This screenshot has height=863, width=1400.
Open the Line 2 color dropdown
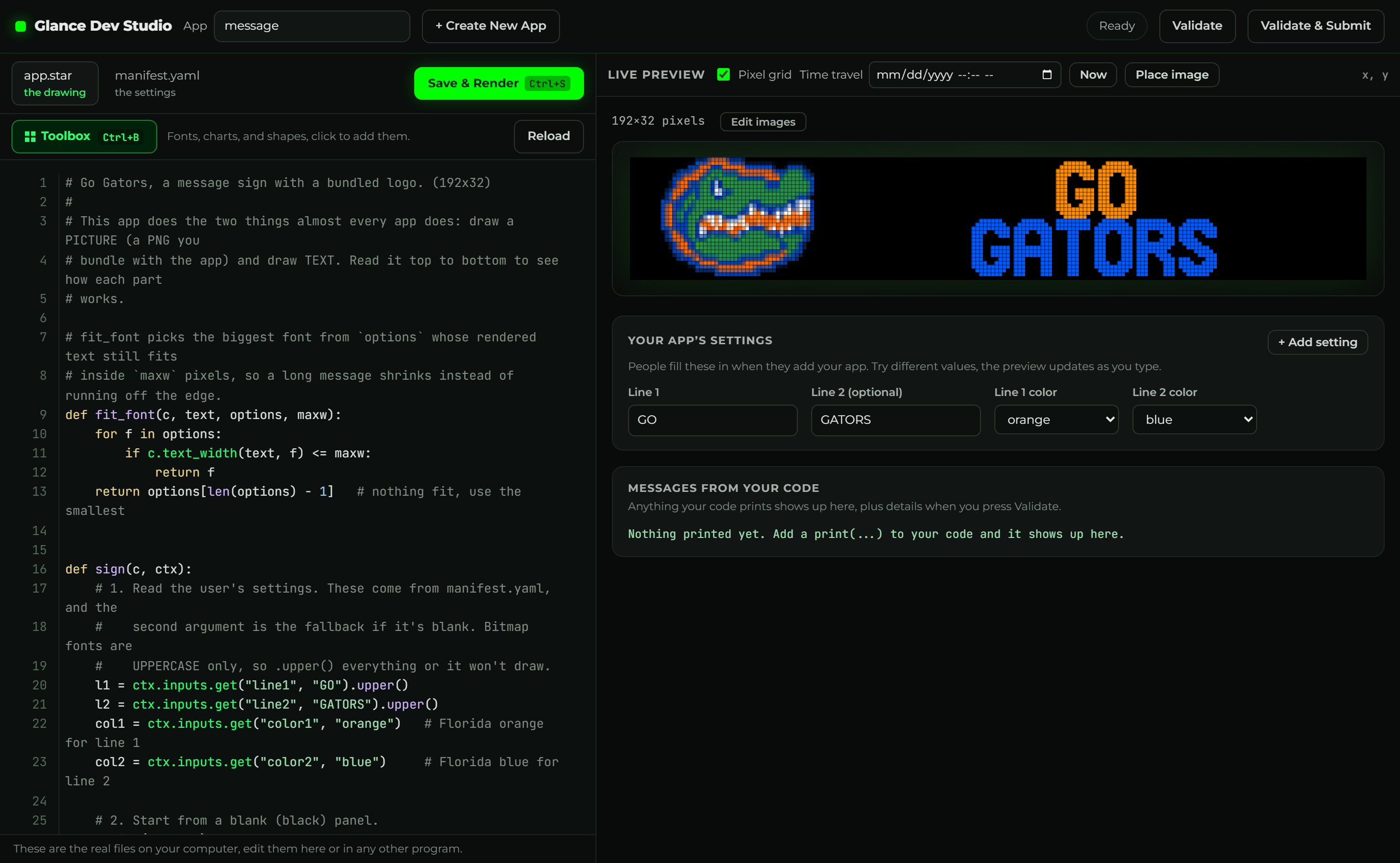1194,420
